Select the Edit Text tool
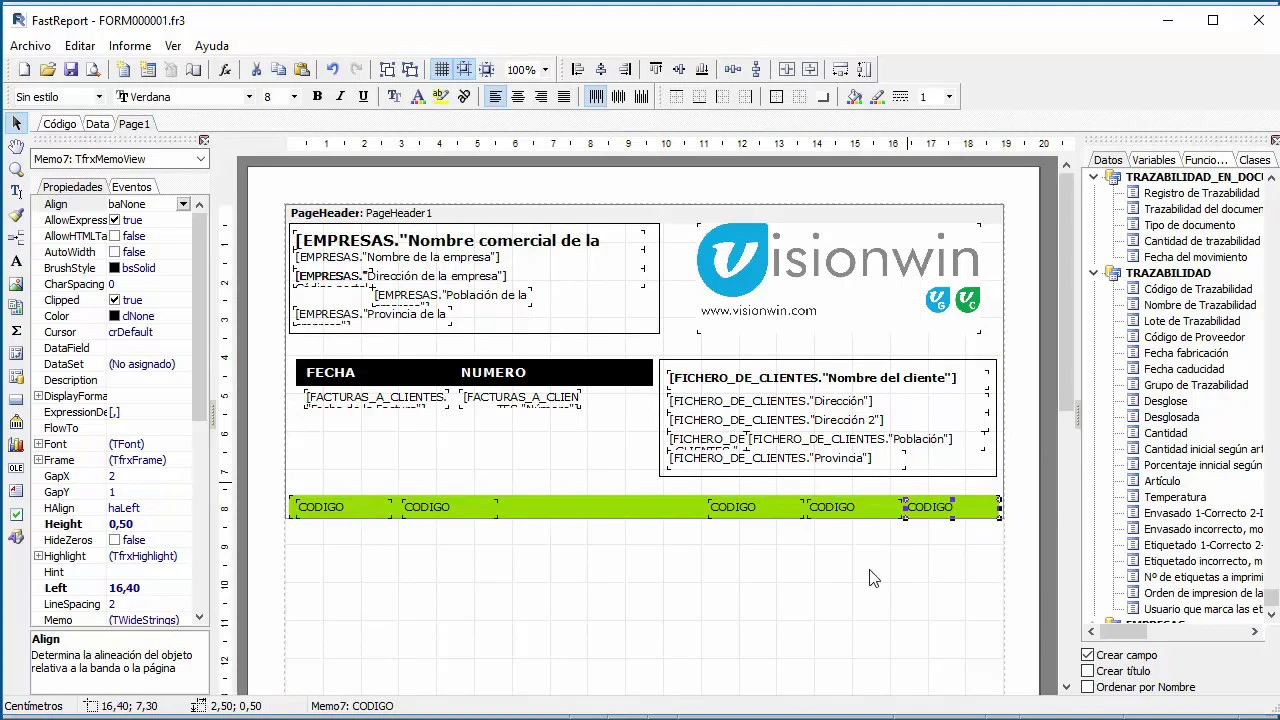 coord(16,192)
